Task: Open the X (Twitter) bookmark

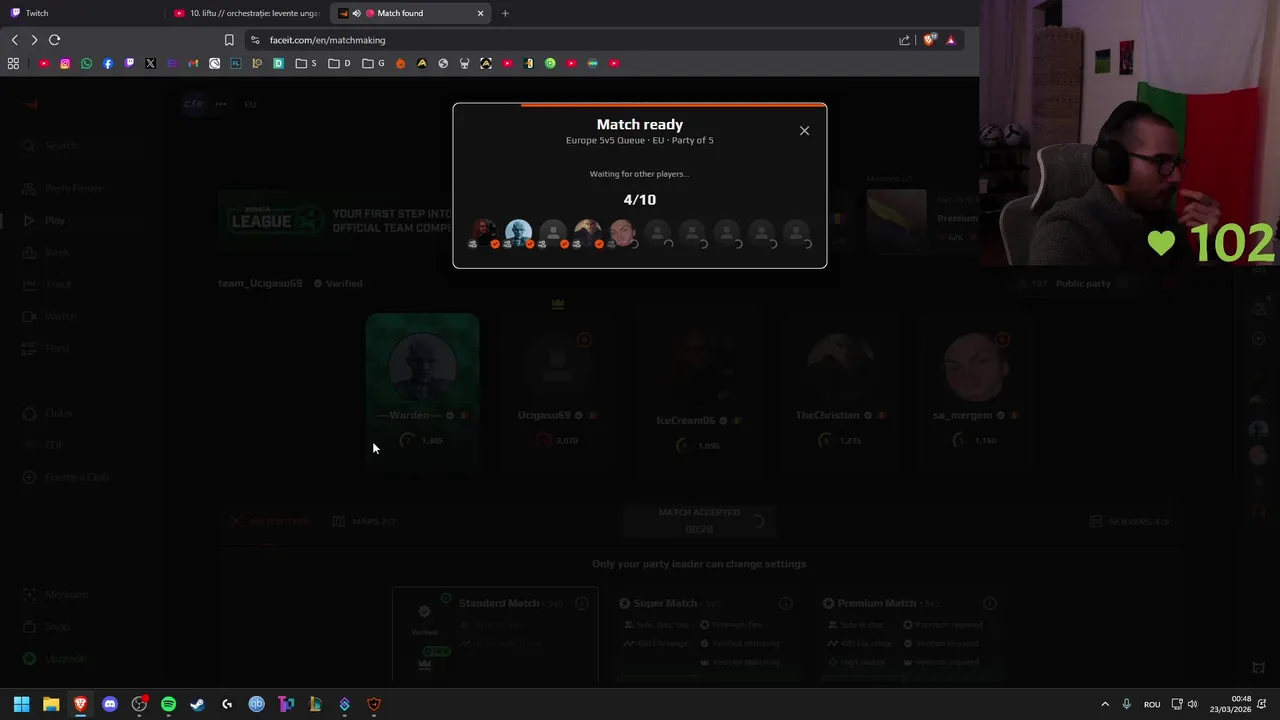Action: click(x=150, y=63)
